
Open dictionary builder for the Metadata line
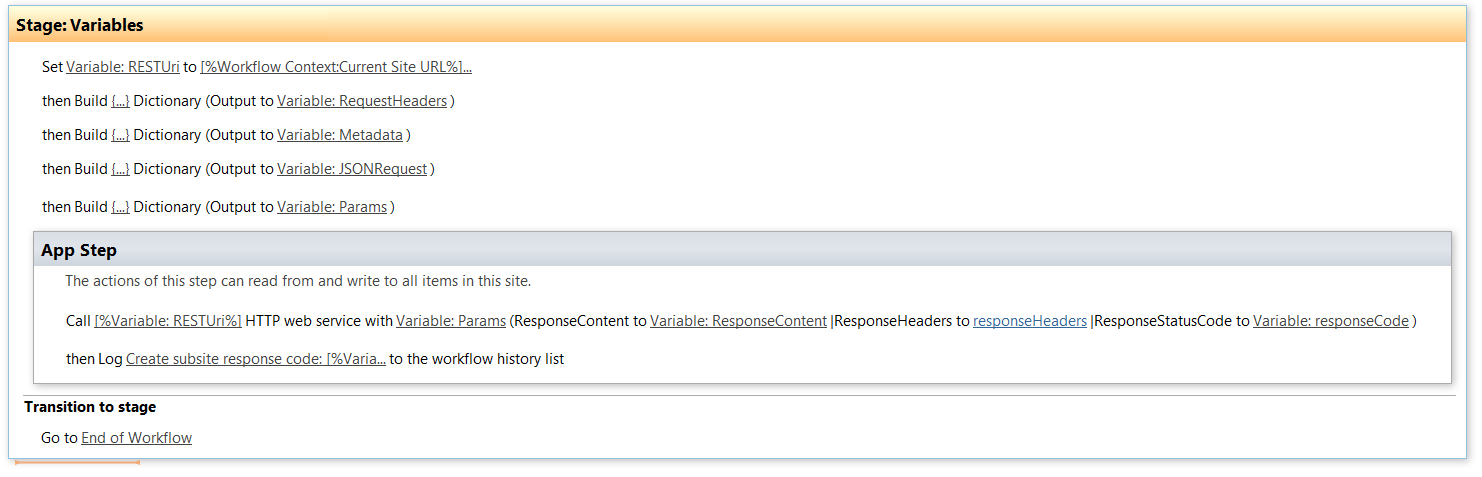(120, 135)
